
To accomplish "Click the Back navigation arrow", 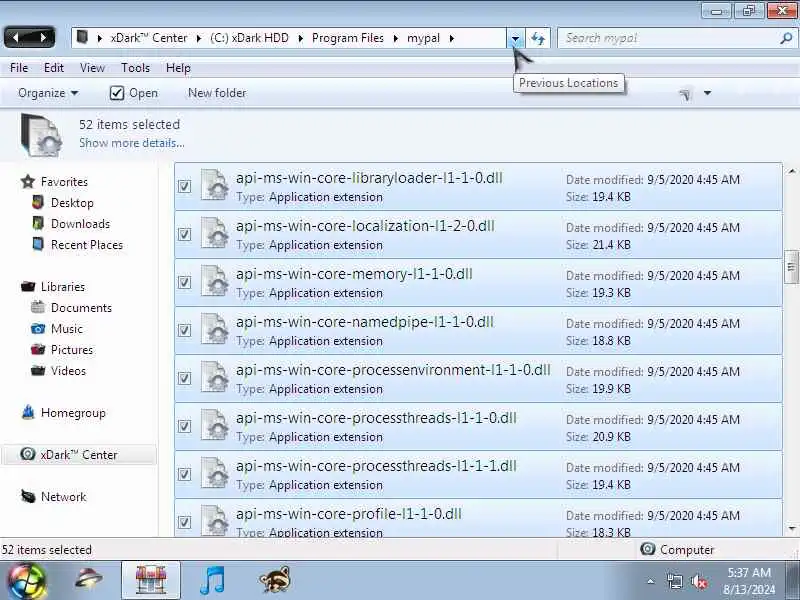I will click(16, 37).
